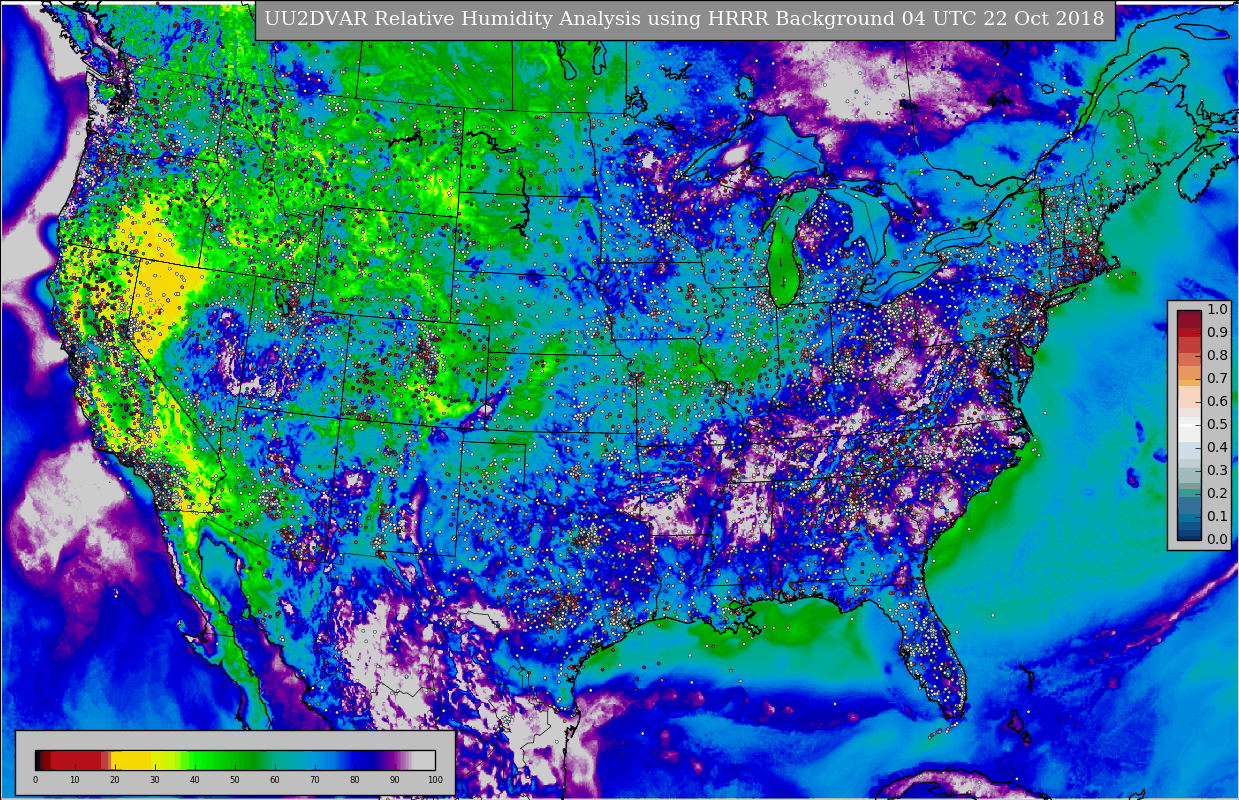Click the 0 tick label on humidity colorbar
Image resolution: width=1239 pixels, height=800 pixels.
coord(35,780)
